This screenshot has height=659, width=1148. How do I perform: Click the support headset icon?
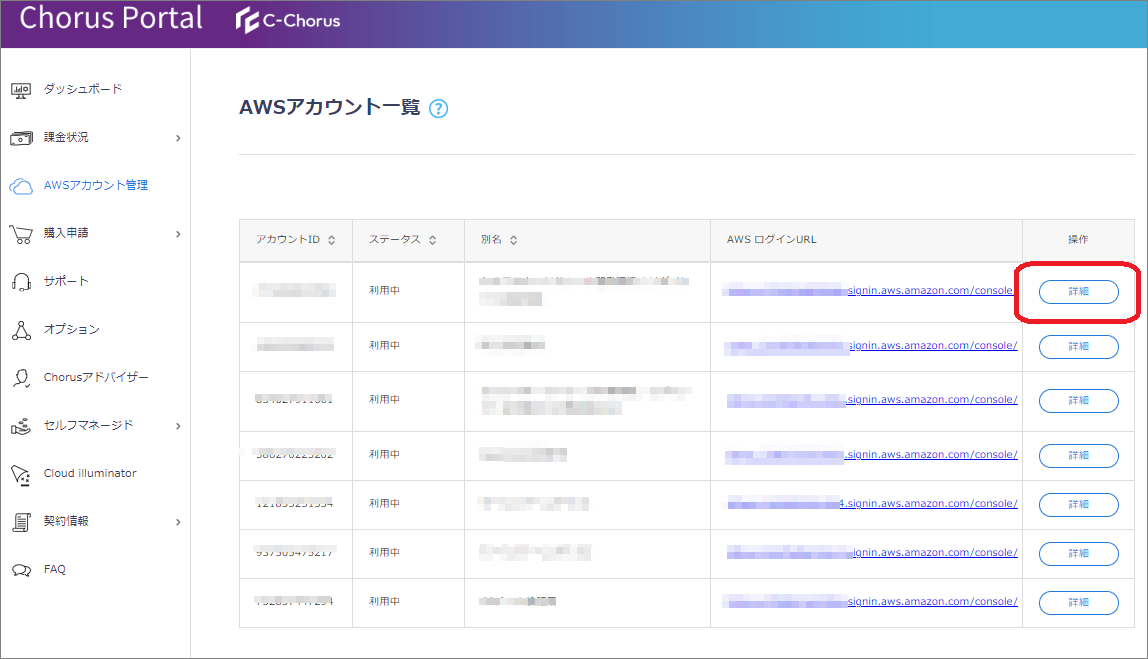click(x=21, y=282)
